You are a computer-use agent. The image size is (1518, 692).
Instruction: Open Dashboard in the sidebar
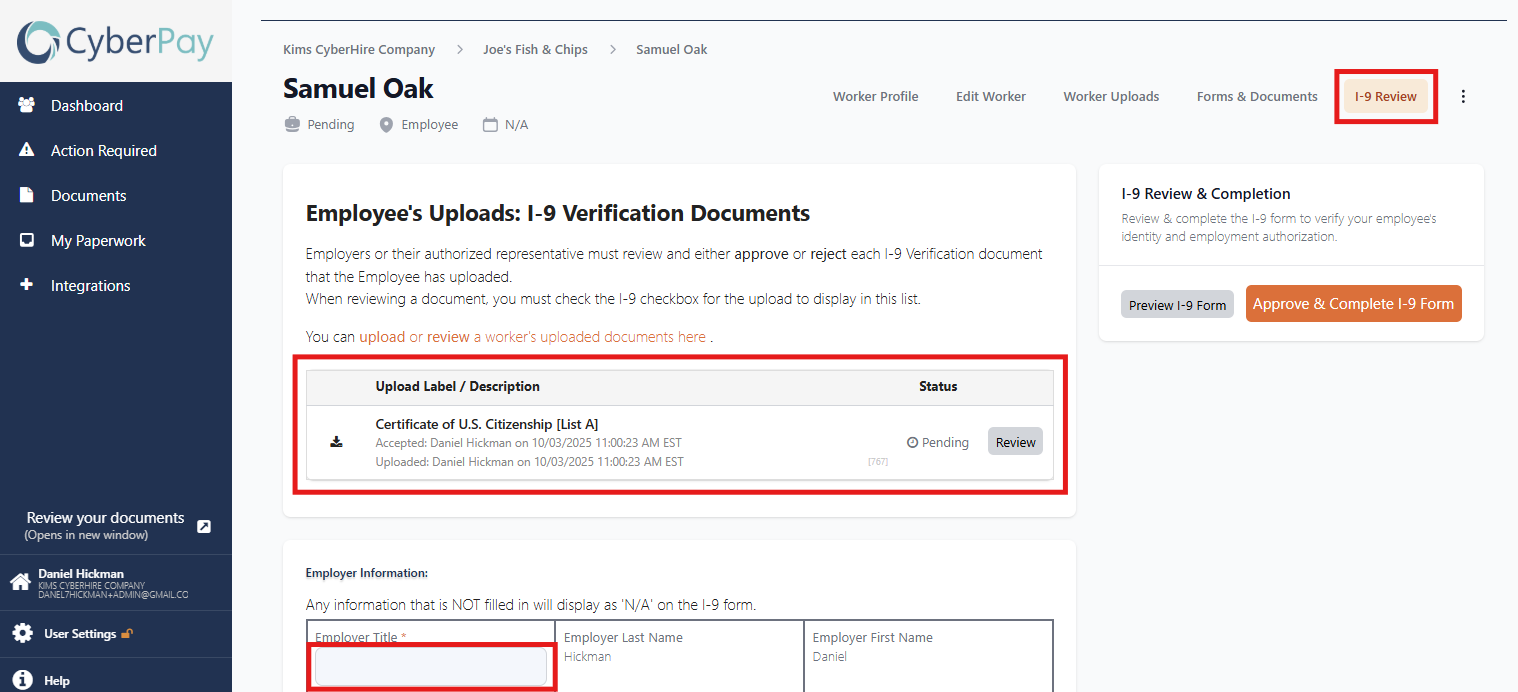point(87,105)
